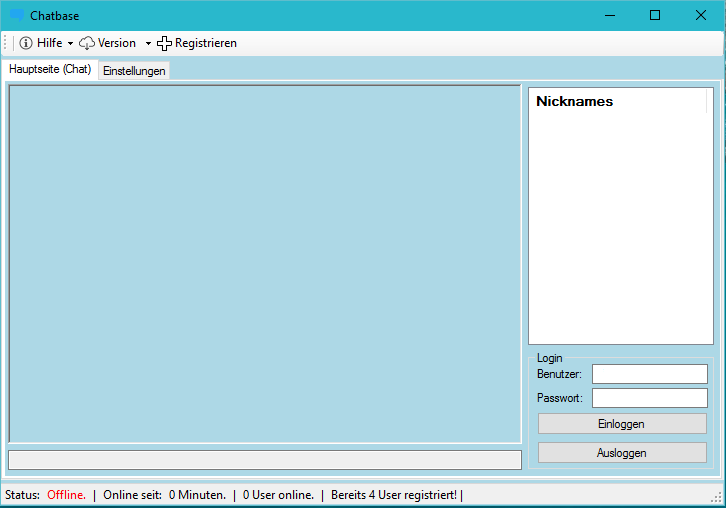The height and width of the screenshot is (508, 726).
Task: Maximize the Chatbase window
Action: [x=655, y=15]
